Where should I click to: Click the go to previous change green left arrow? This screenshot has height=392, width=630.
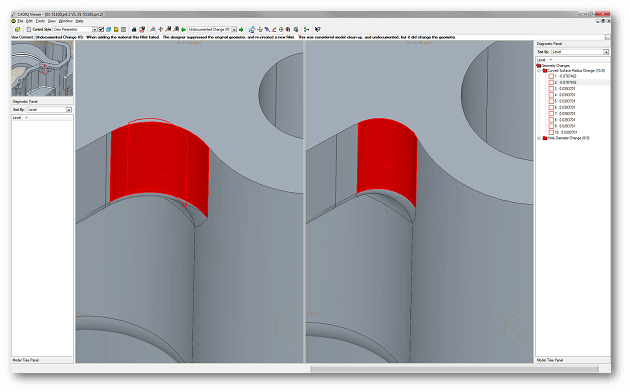coord(183,29)
